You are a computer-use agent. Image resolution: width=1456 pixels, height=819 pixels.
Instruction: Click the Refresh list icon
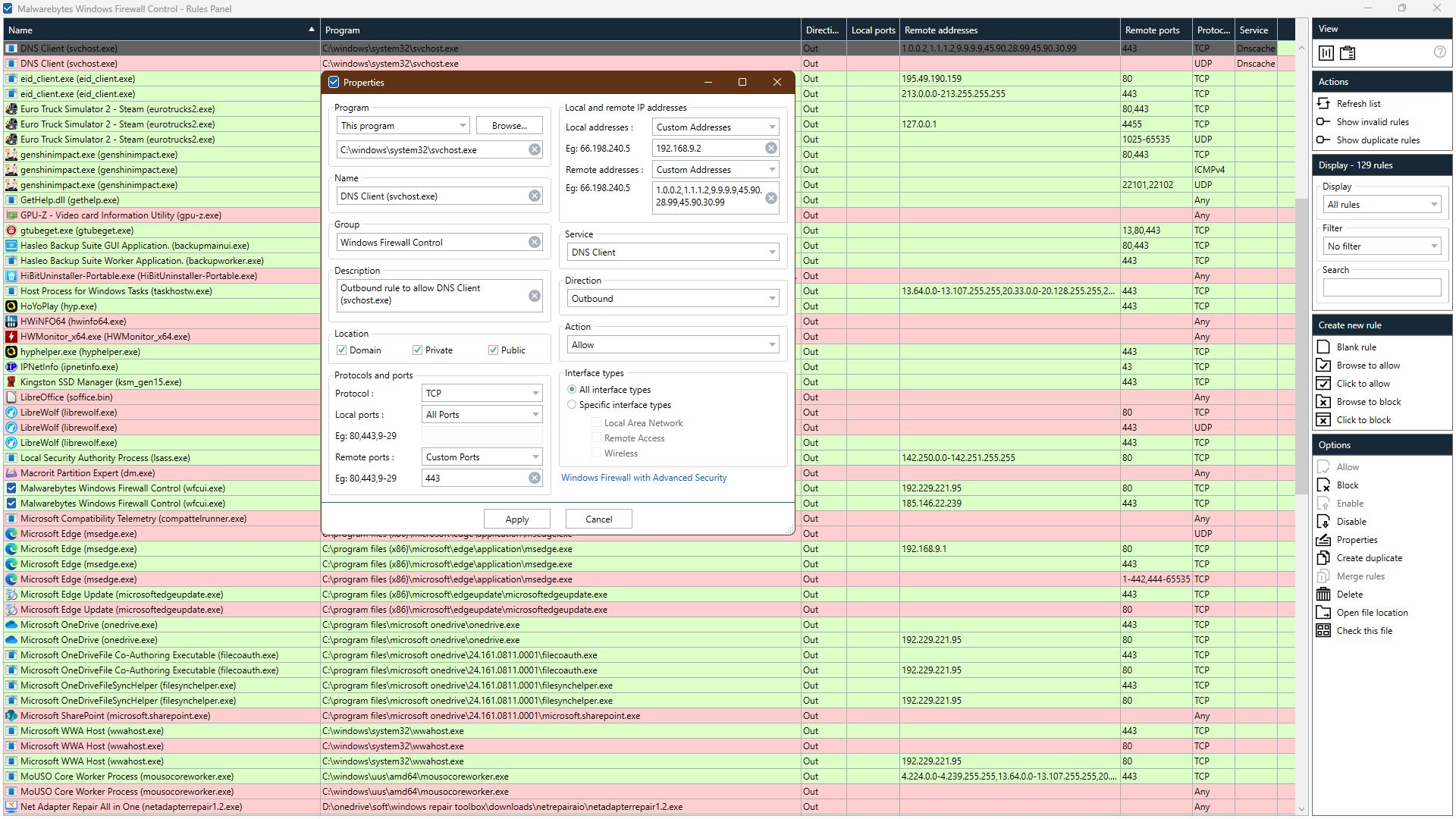(x=1323, y=103)
